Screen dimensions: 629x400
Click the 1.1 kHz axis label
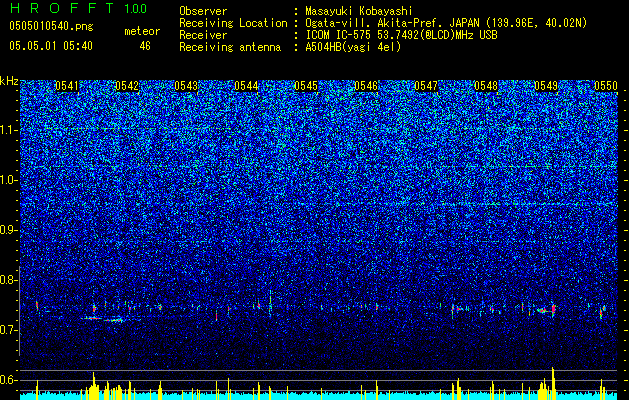[8, 130]
